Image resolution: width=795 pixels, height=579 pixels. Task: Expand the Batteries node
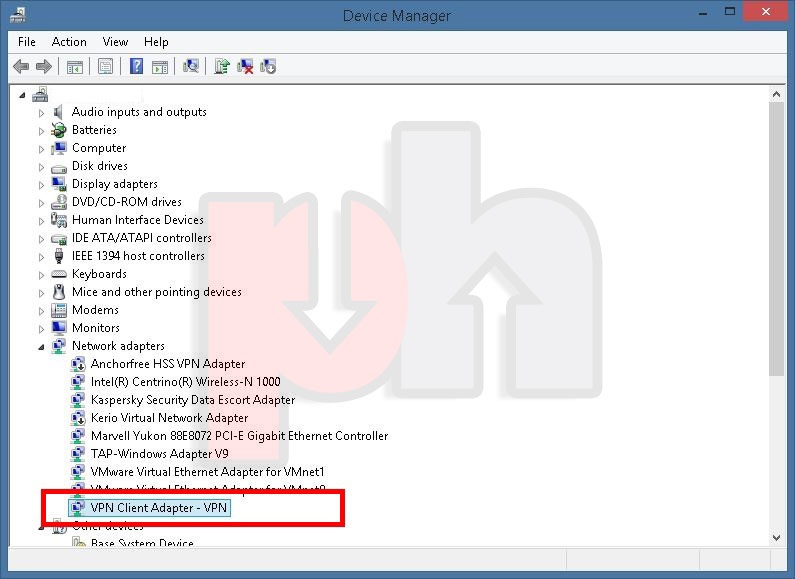point(42,131)
